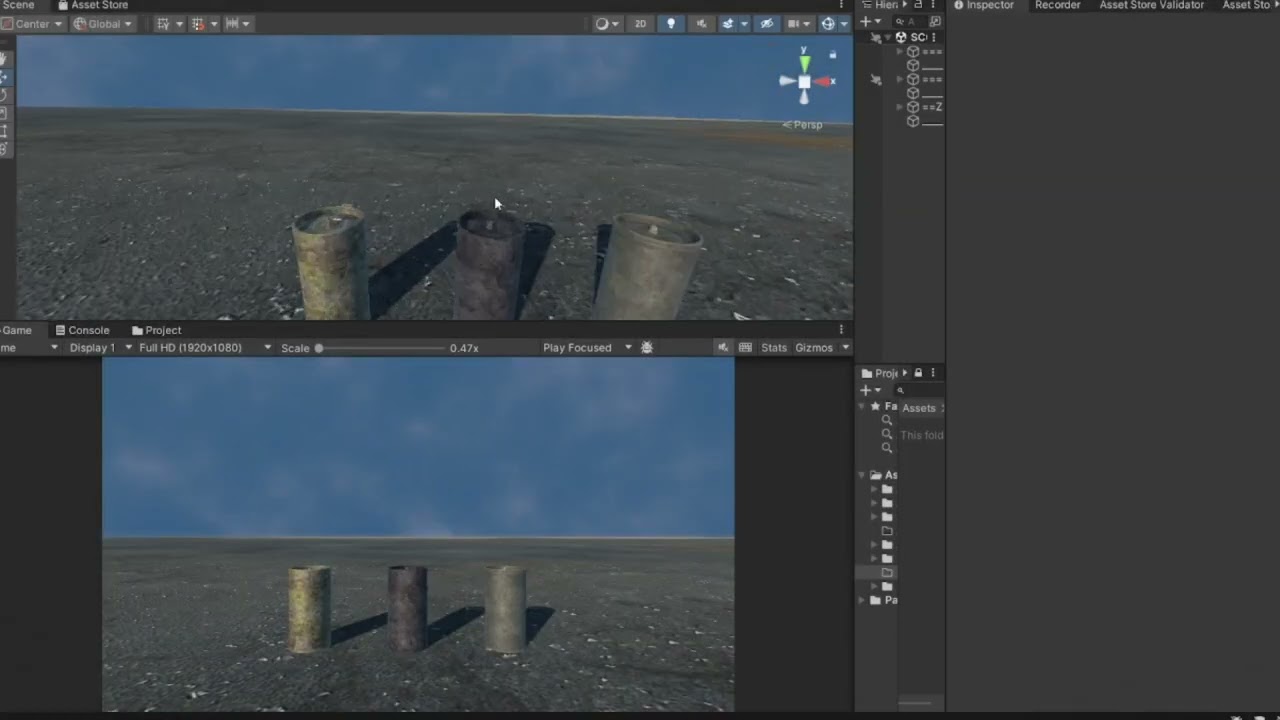Switch to the Inspector tab
Image resolution: width=1280 pixels, height=720 pixels.
point(983,5)
